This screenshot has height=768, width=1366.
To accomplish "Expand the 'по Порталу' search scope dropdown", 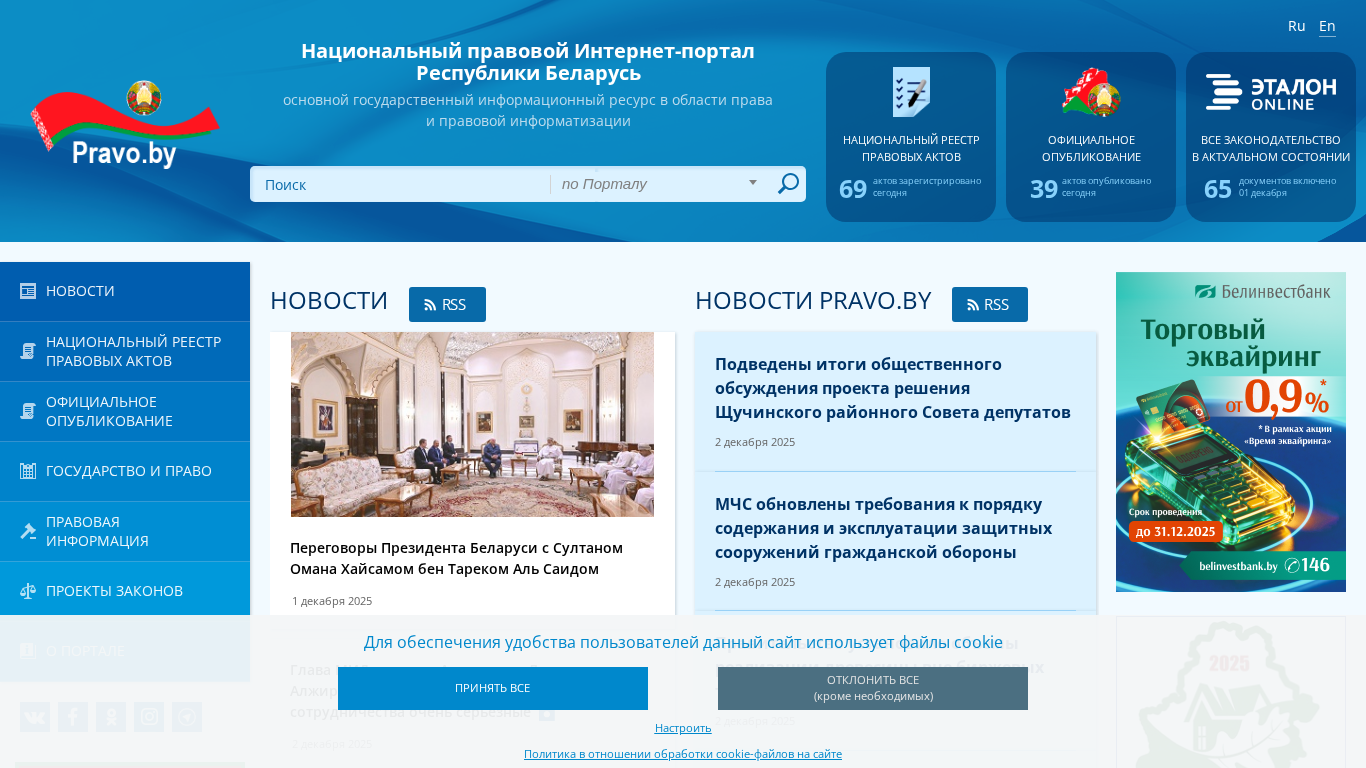I will pos(659,184).
